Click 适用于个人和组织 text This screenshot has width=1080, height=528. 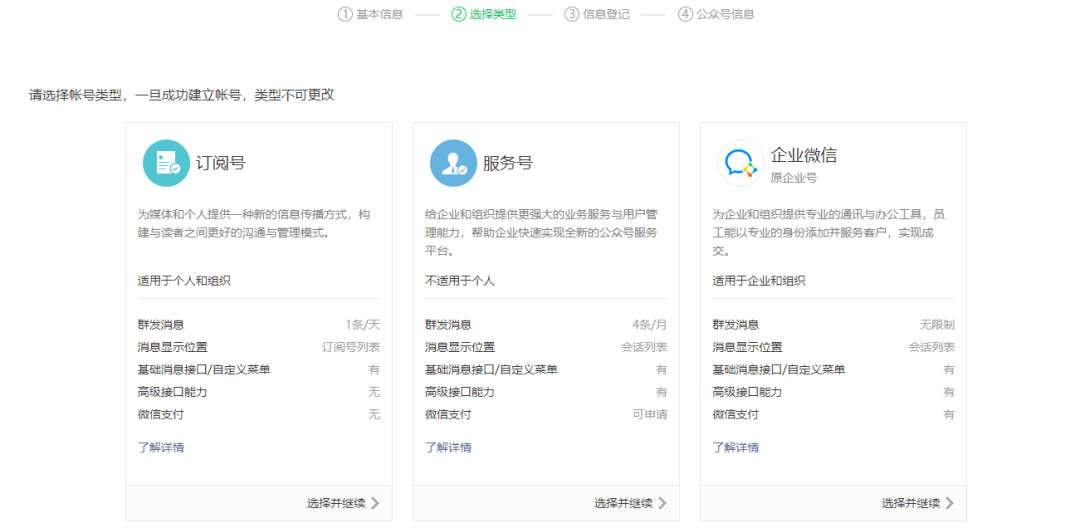point(184,281)
